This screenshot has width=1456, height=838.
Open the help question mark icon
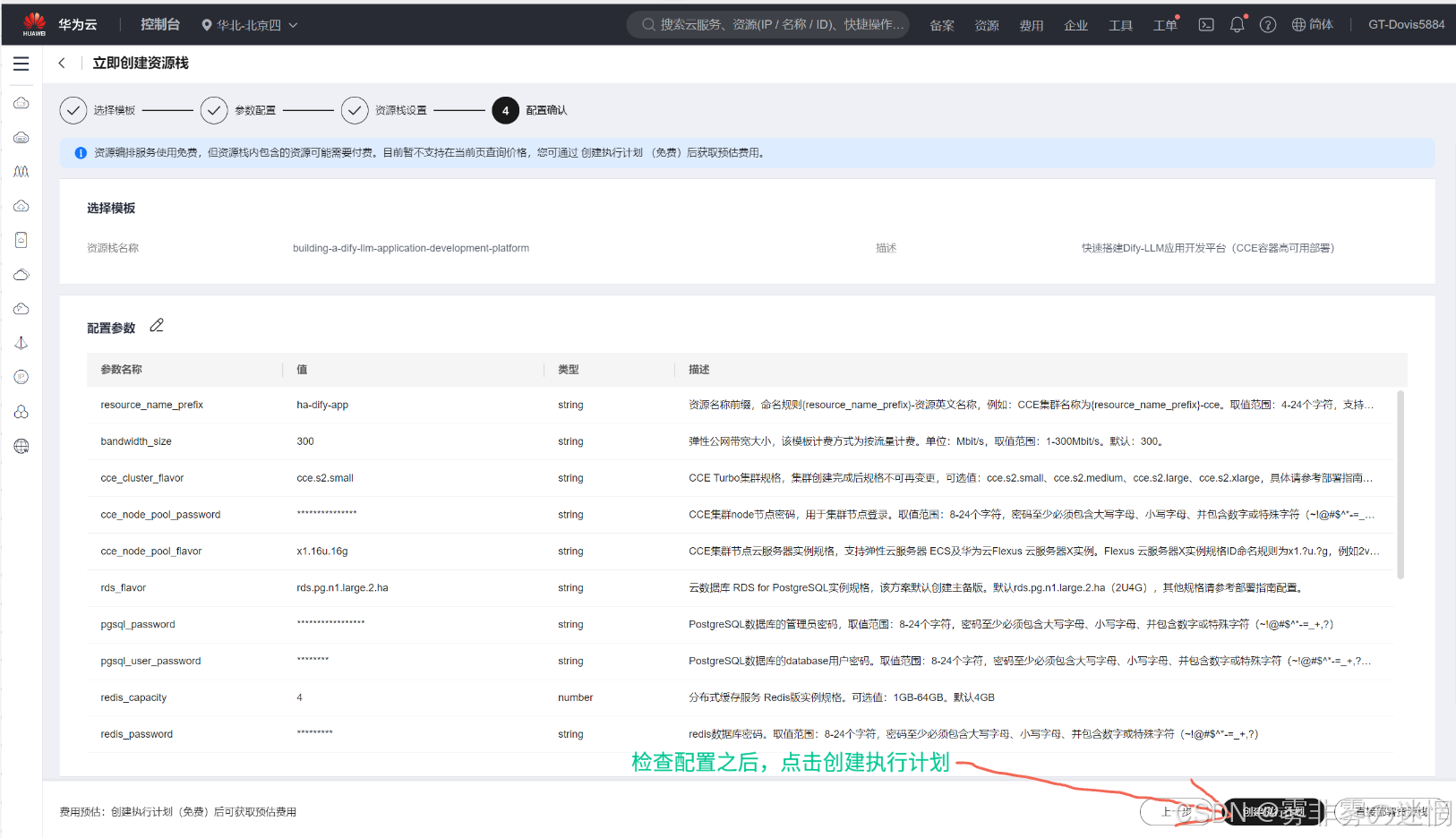pos(1268,25)
